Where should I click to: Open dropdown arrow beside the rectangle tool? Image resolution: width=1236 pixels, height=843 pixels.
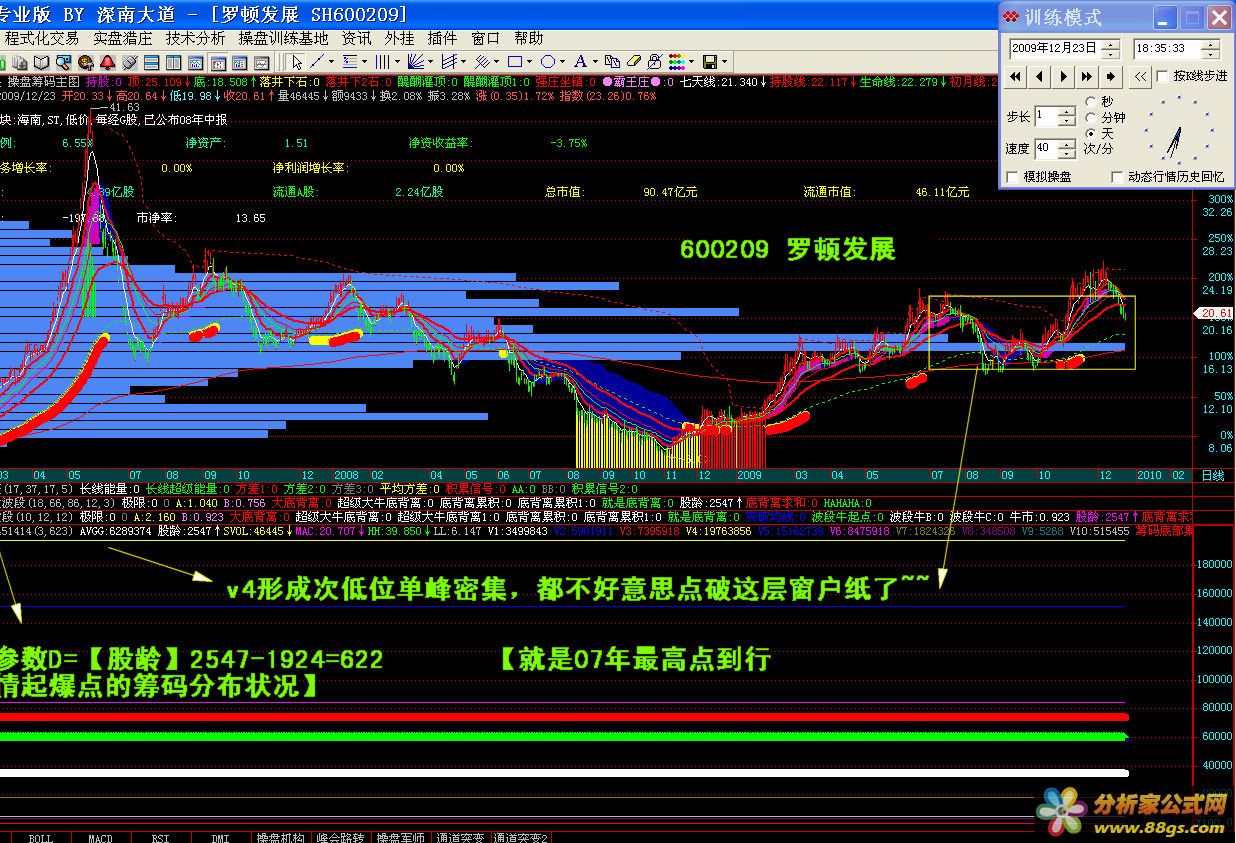pos(529,61)
